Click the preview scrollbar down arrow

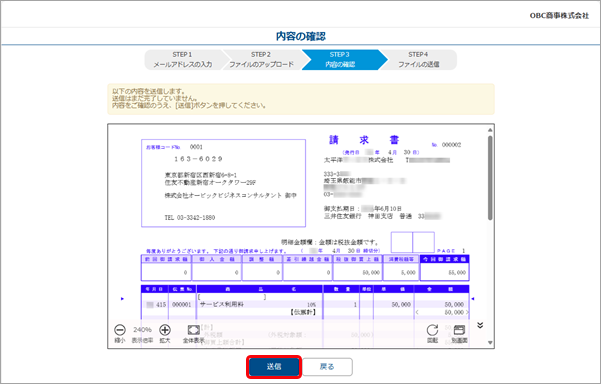coord(490,343)
